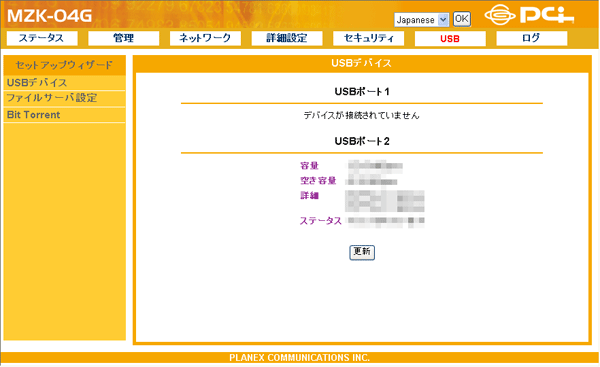Open the ステータス tab
This screenshot has height=367, width=600.
point(42,38)
